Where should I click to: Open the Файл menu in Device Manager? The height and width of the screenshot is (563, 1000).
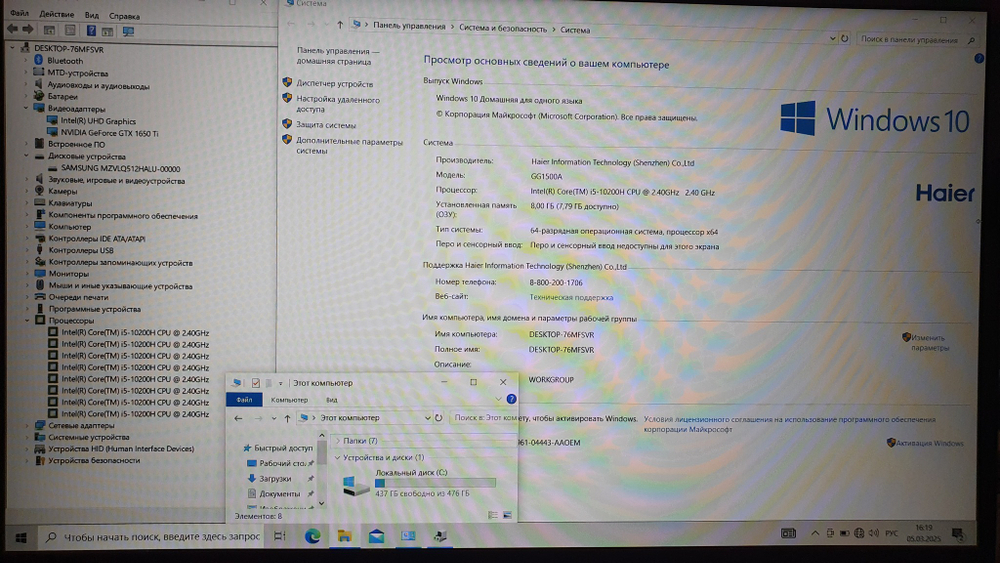coord(19,13)
